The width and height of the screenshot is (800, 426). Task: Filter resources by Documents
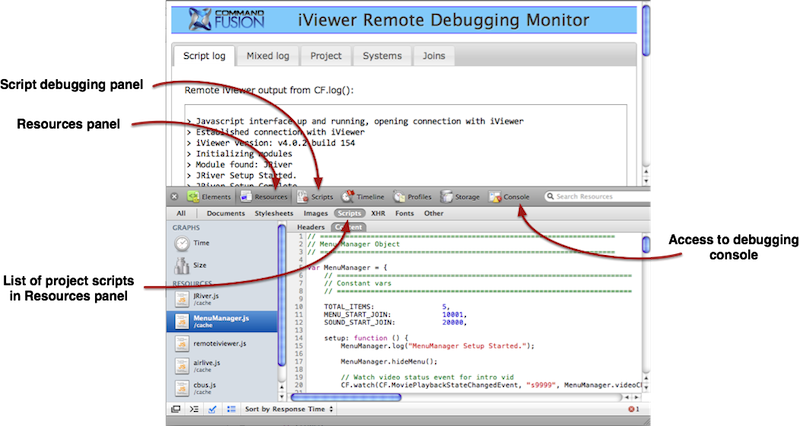click(226, 213)
